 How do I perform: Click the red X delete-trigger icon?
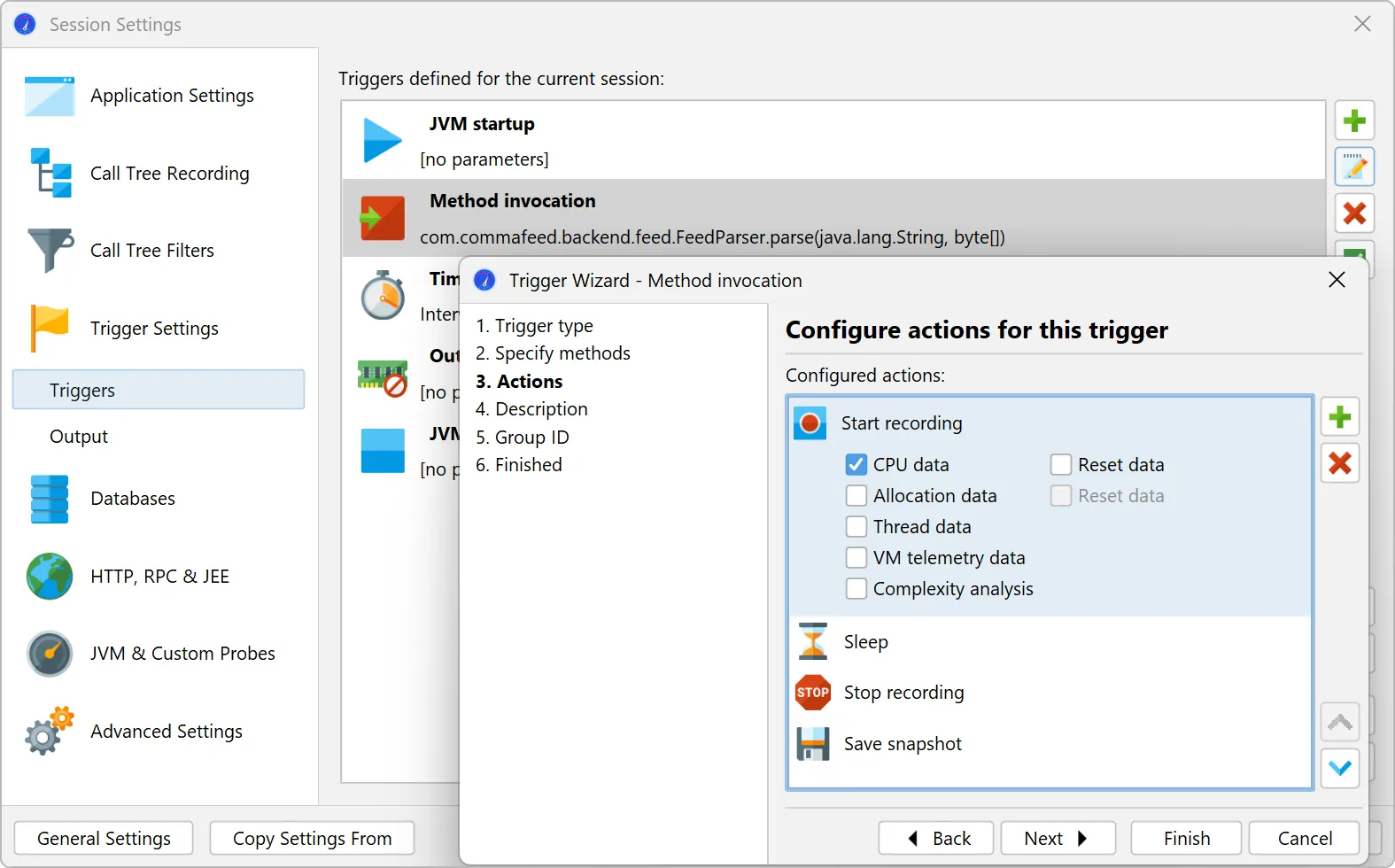[x=1354, y=213]
